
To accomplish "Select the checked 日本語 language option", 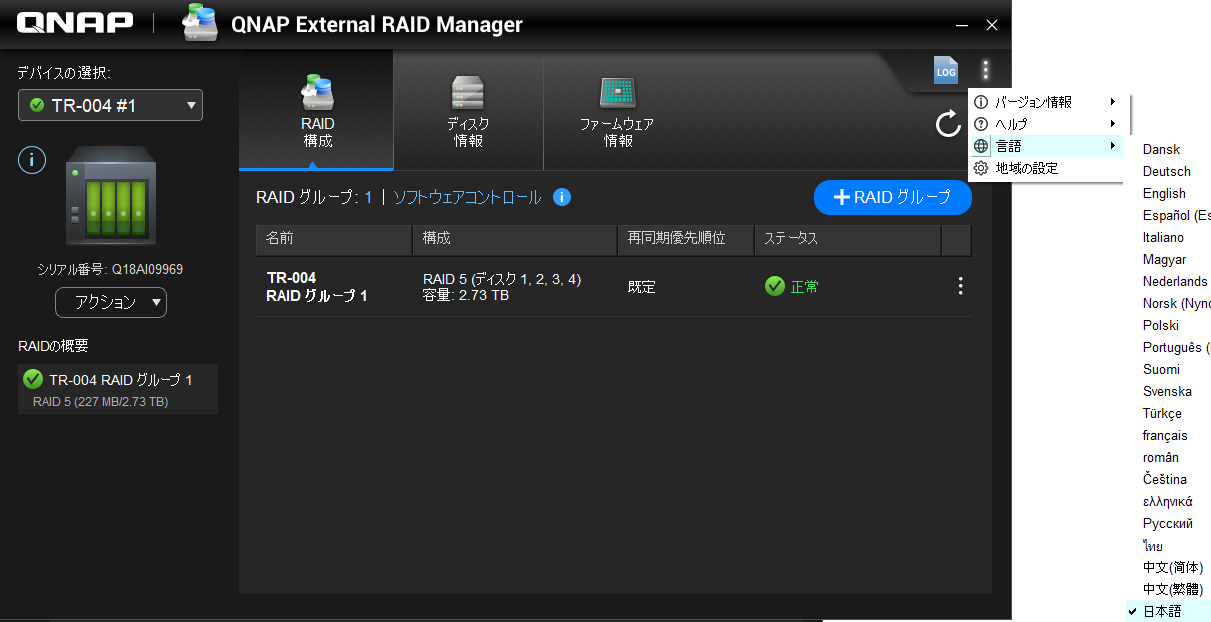I will [1162, 611].
